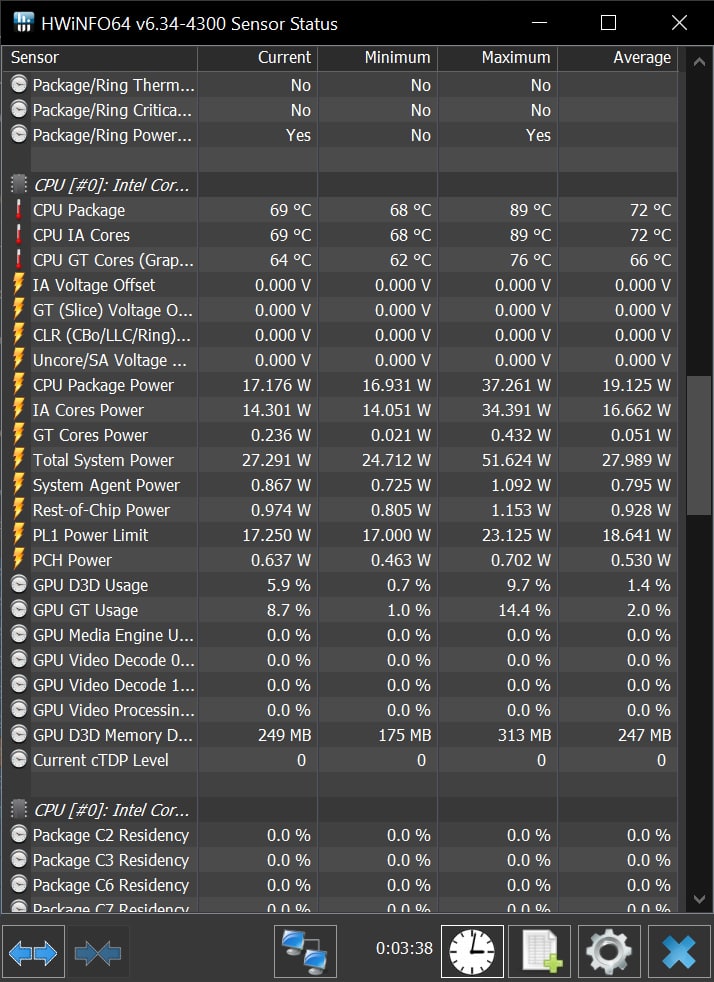
Task: Click the Package/Ring Power gauge icon
Action: point(19,135)
